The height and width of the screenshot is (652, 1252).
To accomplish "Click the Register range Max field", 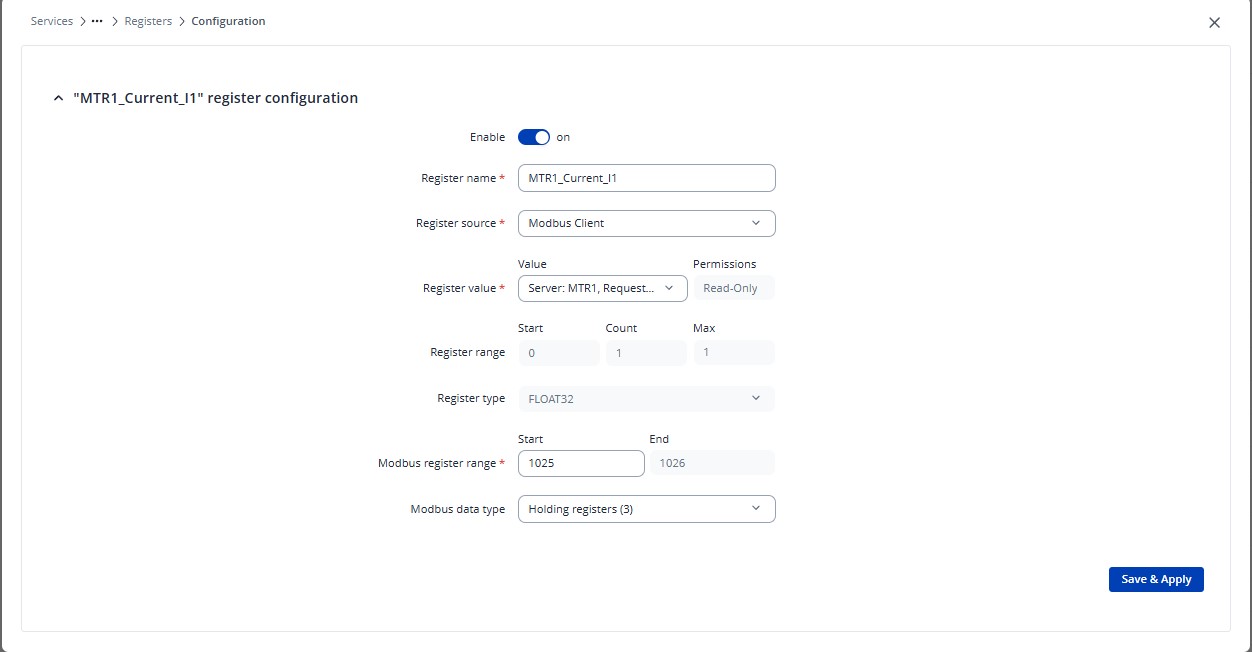I will (733, 353).
